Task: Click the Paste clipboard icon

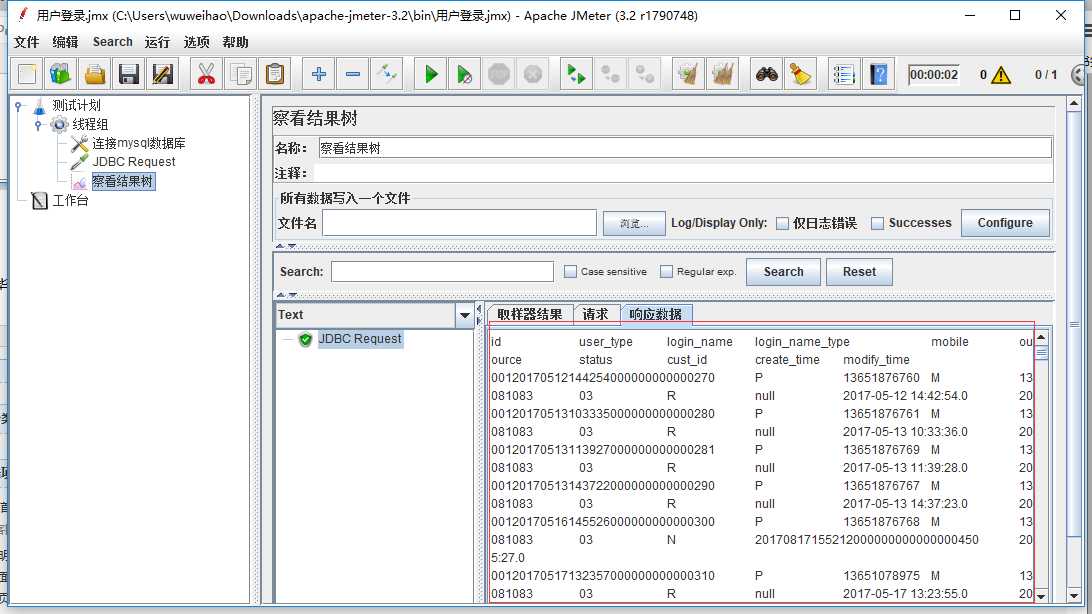Action: [x=275, y=74]
